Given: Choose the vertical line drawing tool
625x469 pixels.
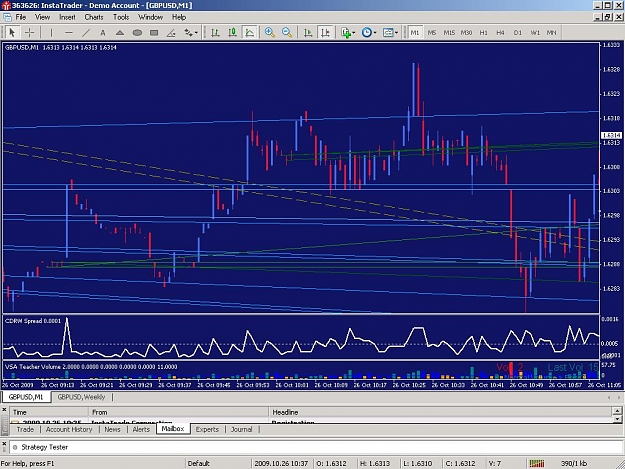Looking at the screenshot, I should (x=51, y=33).
